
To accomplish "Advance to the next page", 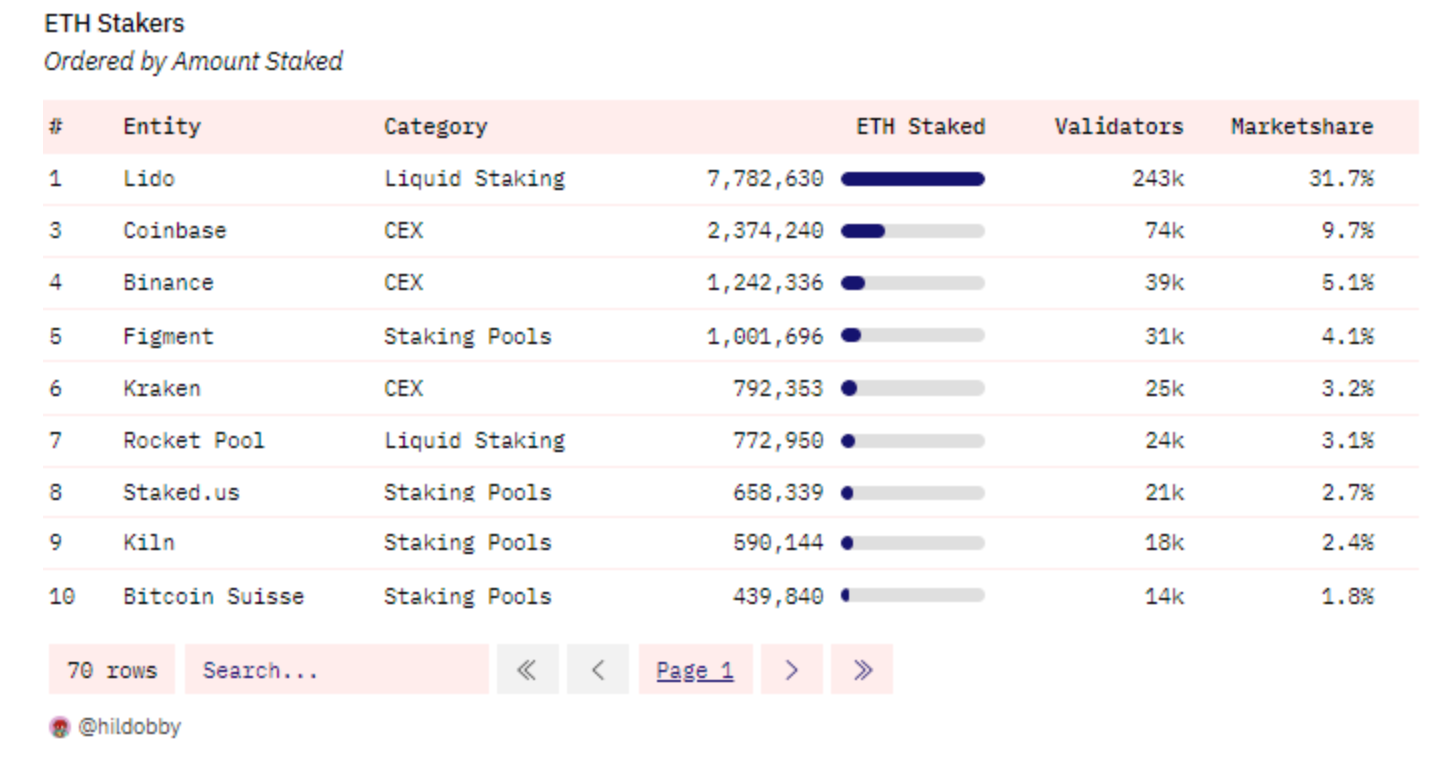I will 791,670.
